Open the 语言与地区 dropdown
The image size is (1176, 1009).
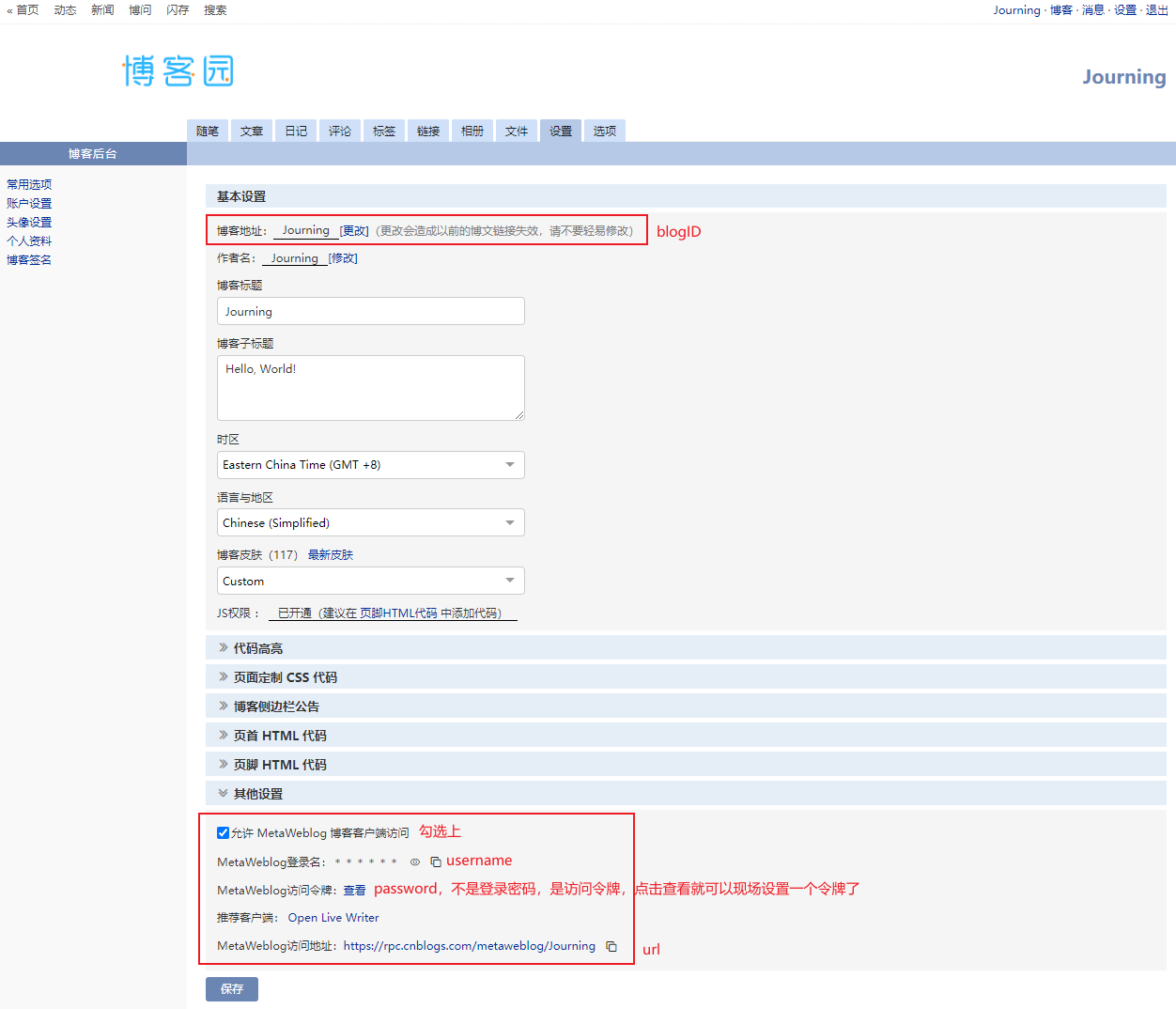(370, 523)
